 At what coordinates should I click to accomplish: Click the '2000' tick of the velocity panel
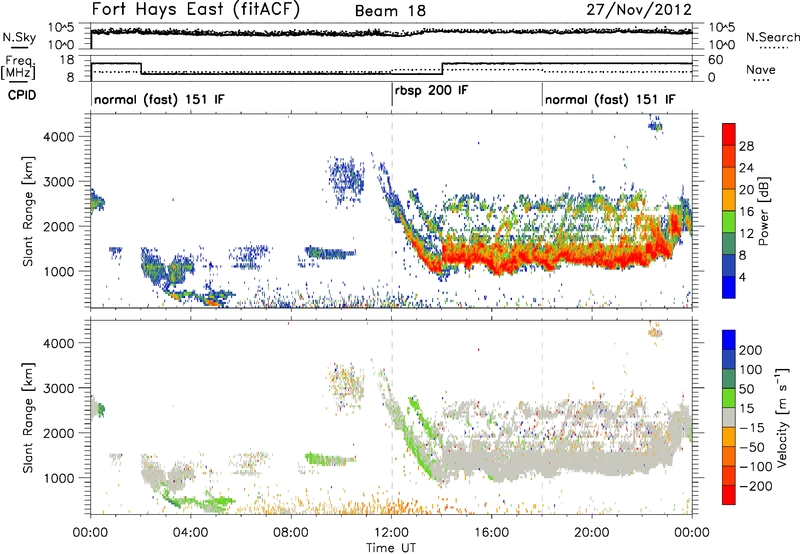[58, 433]
